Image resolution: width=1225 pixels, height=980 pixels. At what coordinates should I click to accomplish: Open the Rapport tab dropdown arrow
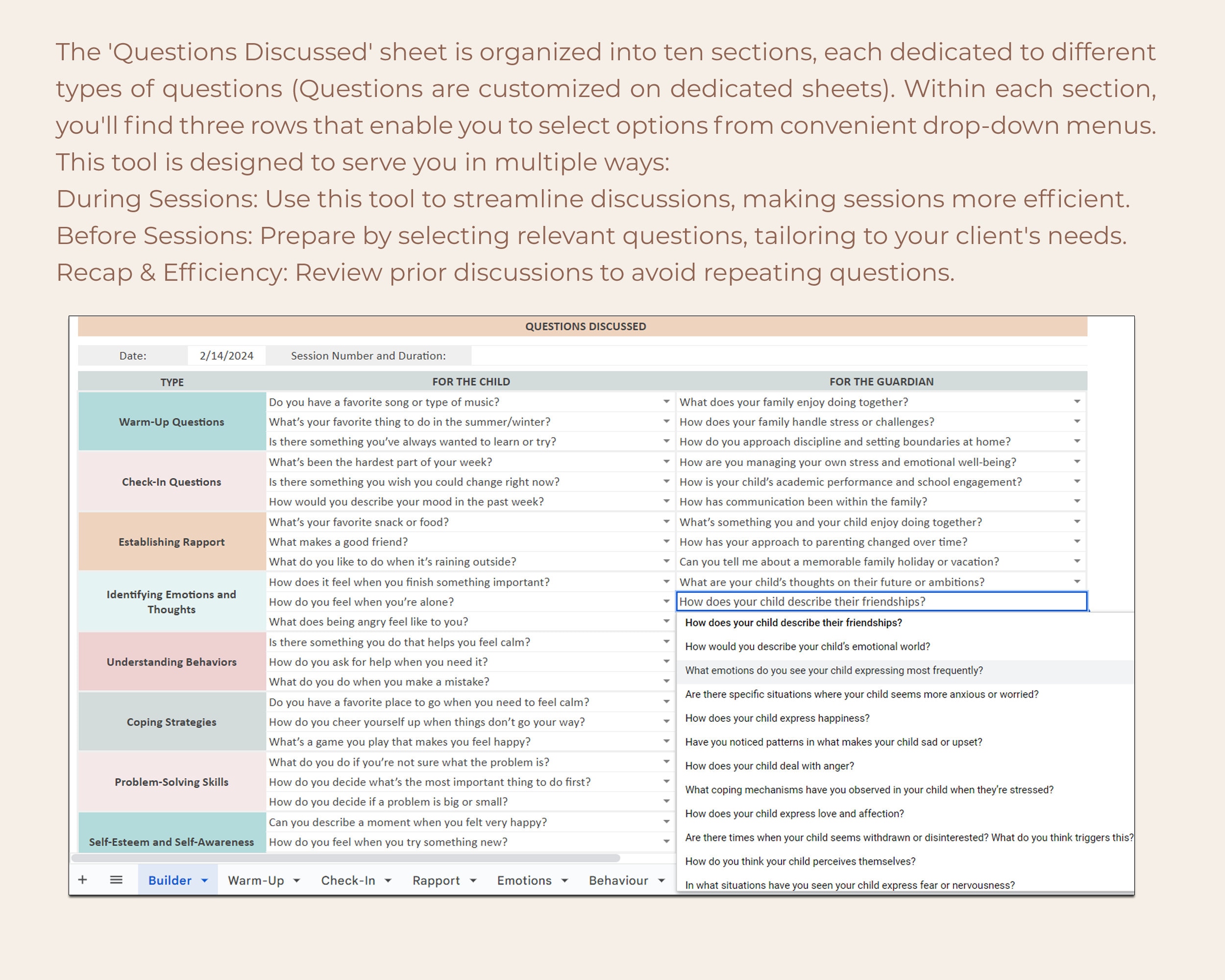pyautogui.click(x=473, y=881)
